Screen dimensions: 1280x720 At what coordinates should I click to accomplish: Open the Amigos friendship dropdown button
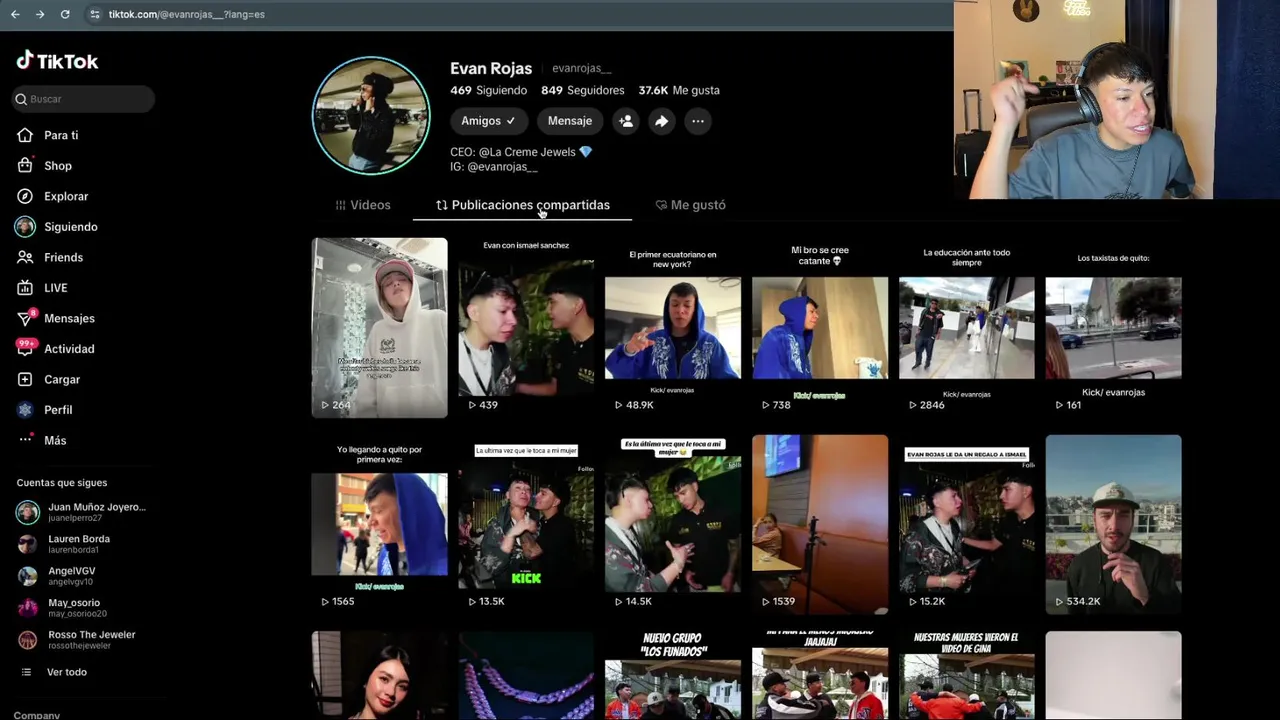click(488, 121)
